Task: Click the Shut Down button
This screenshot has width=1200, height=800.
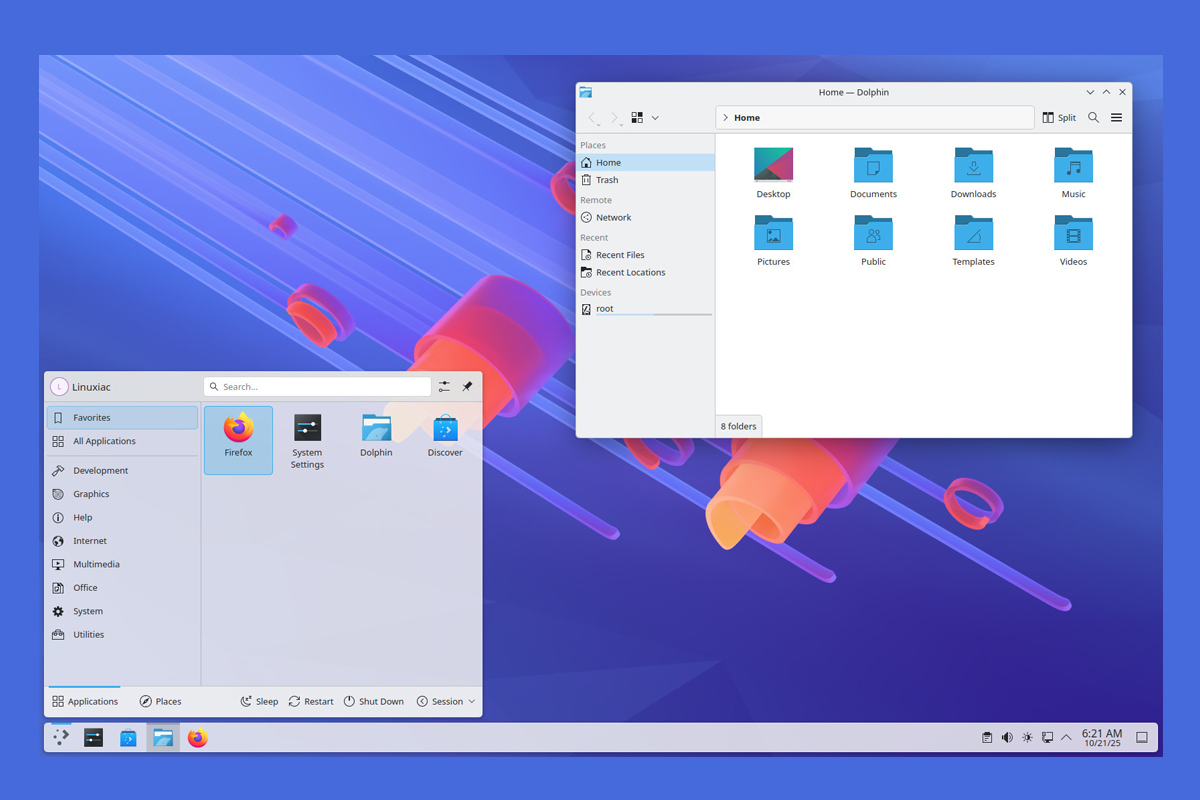Action: click(374, 701)
